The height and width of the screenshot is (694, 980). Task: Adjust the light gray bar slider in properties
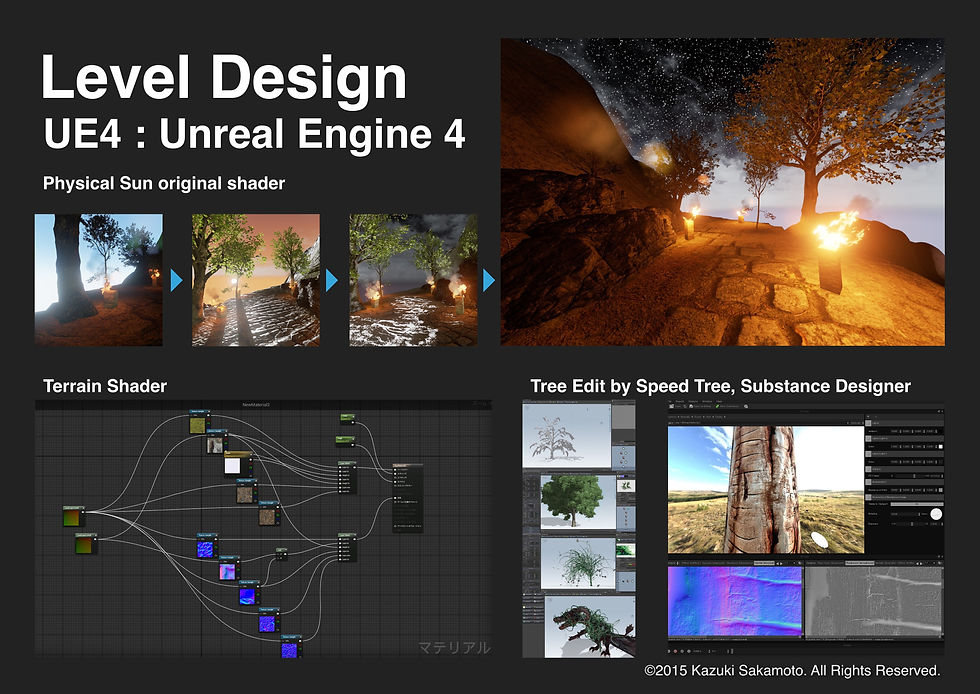pyautogui.click(x=917, y=504)
